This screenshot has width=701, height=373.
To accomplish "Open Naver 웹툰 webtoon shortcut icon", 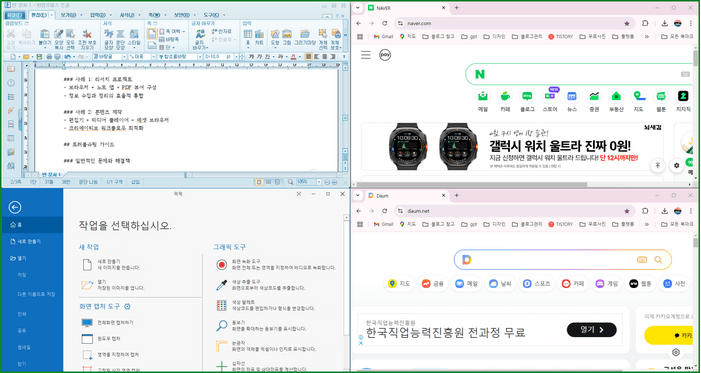I will (661, 96).
